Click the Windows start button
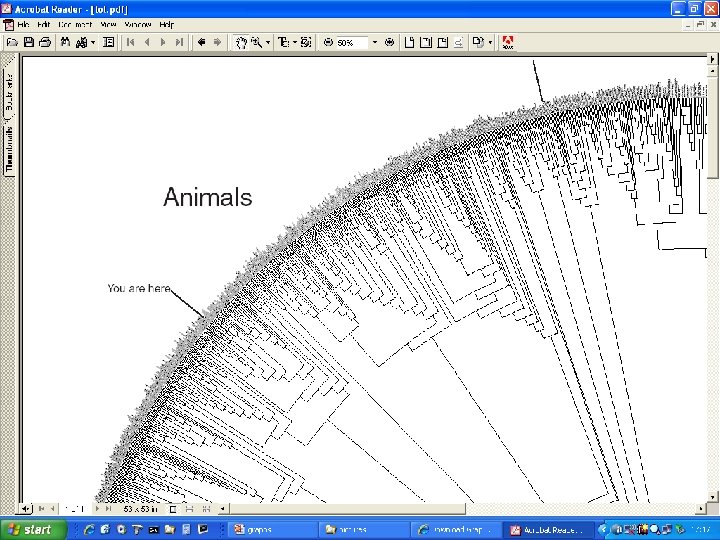Image resolution: width=720 pixels, height=540 pixels. tap(33, 529)
